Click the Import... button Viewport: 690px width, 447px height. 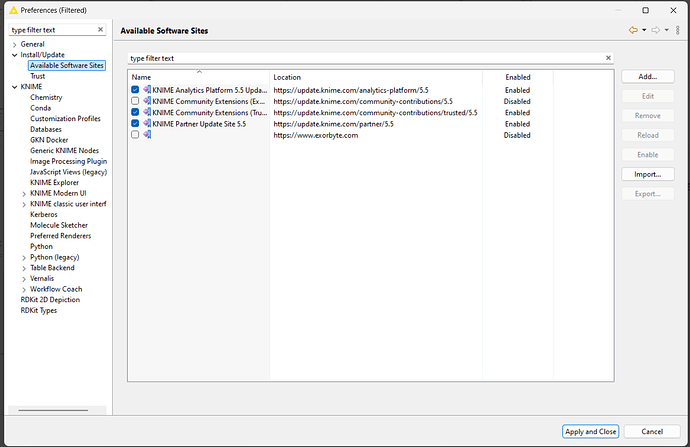pyautogui.click(x=648, y=174)
